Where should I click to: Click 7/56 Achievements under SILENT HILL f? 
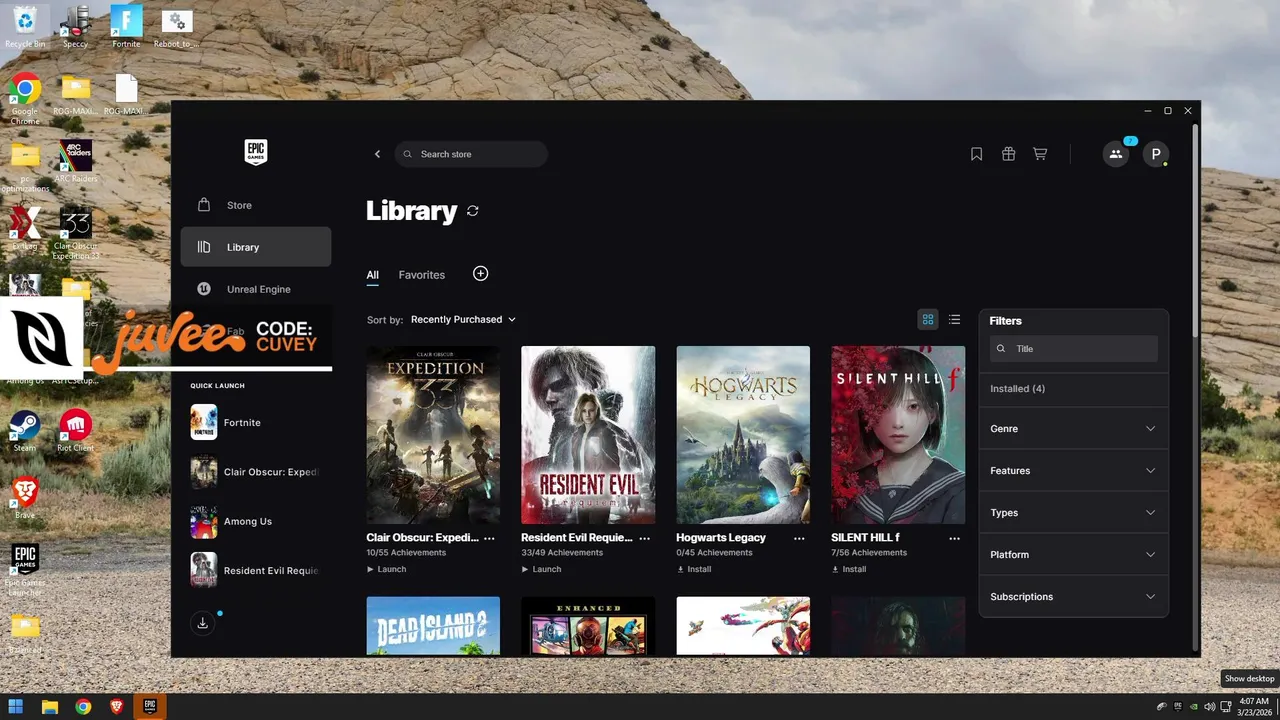coord(869,553)
